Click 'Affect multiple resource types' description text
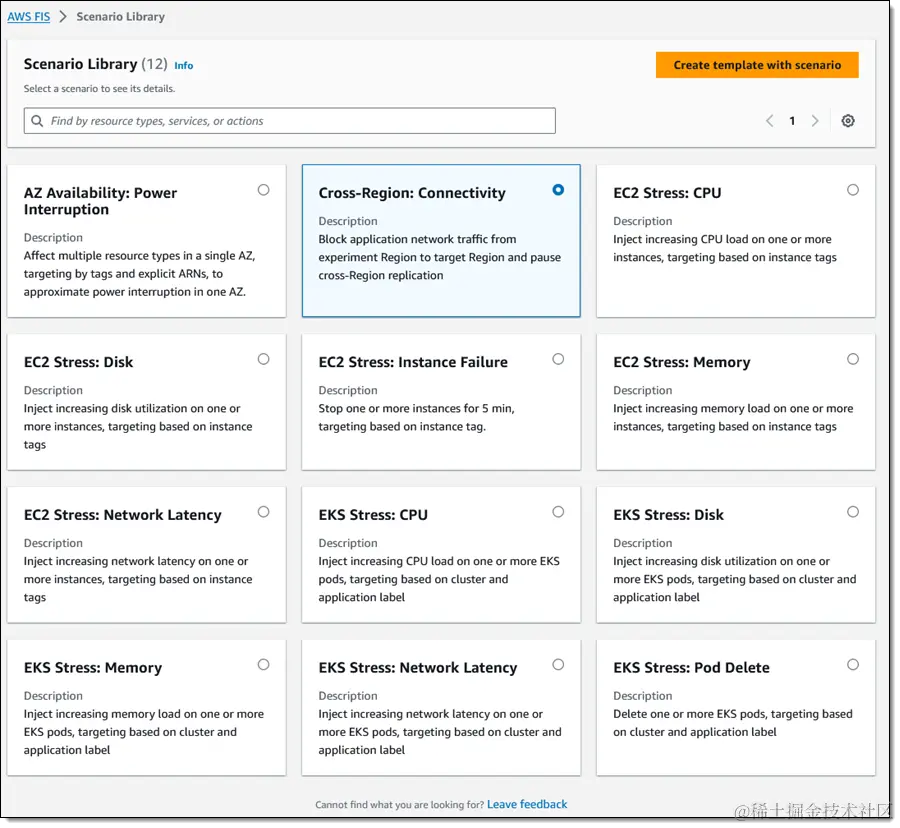The width and height of the screenshot is (900, 828). [x=140, y=275]
